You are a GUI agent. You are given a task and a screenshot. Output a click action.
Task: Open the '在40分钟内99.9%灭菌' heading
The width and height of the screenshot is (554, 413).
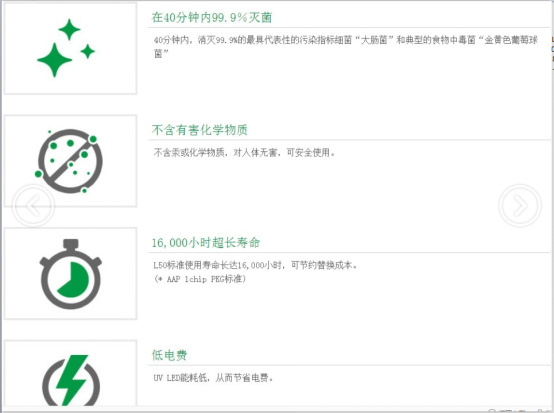212,17
